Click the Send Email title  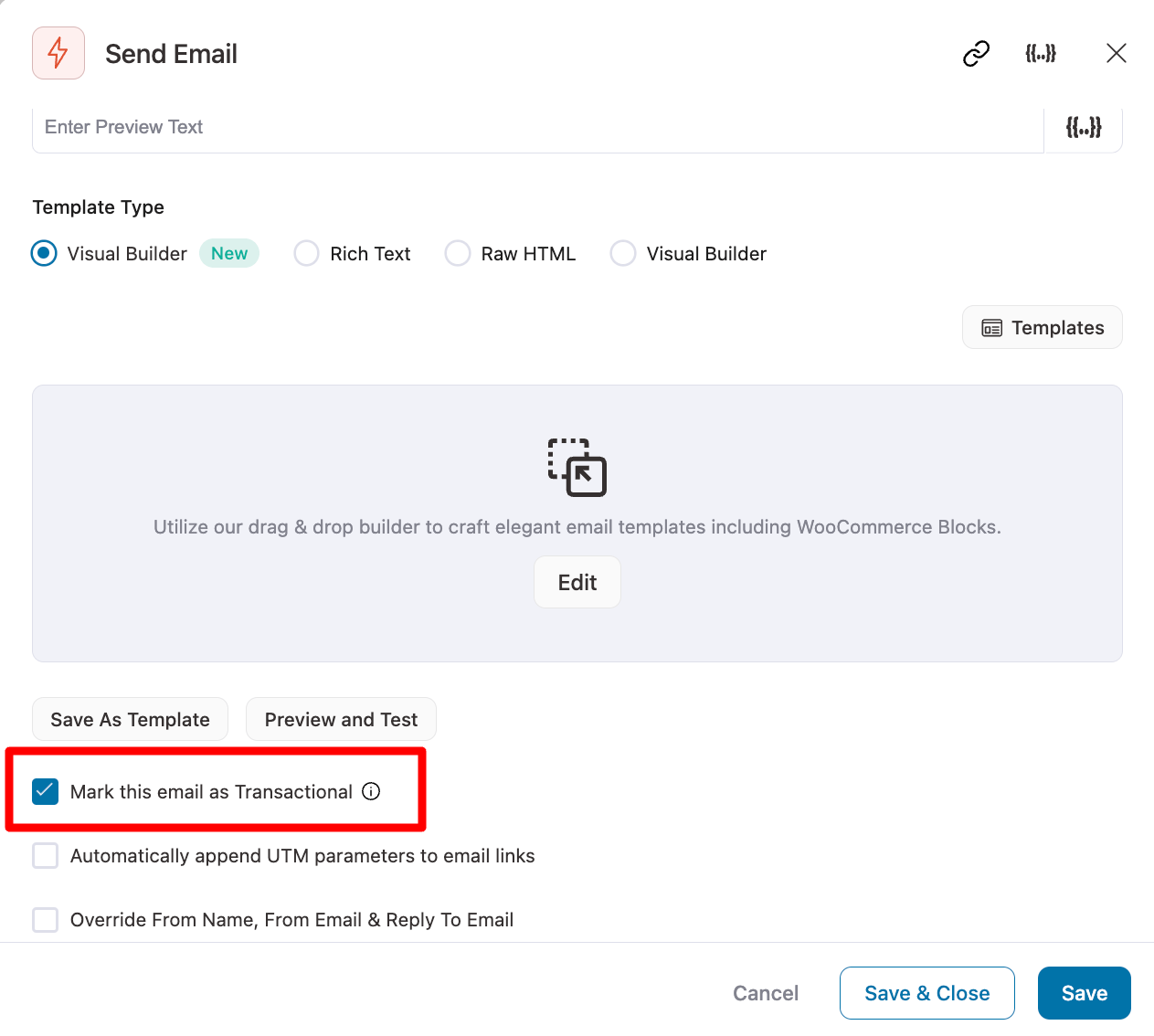171,54
